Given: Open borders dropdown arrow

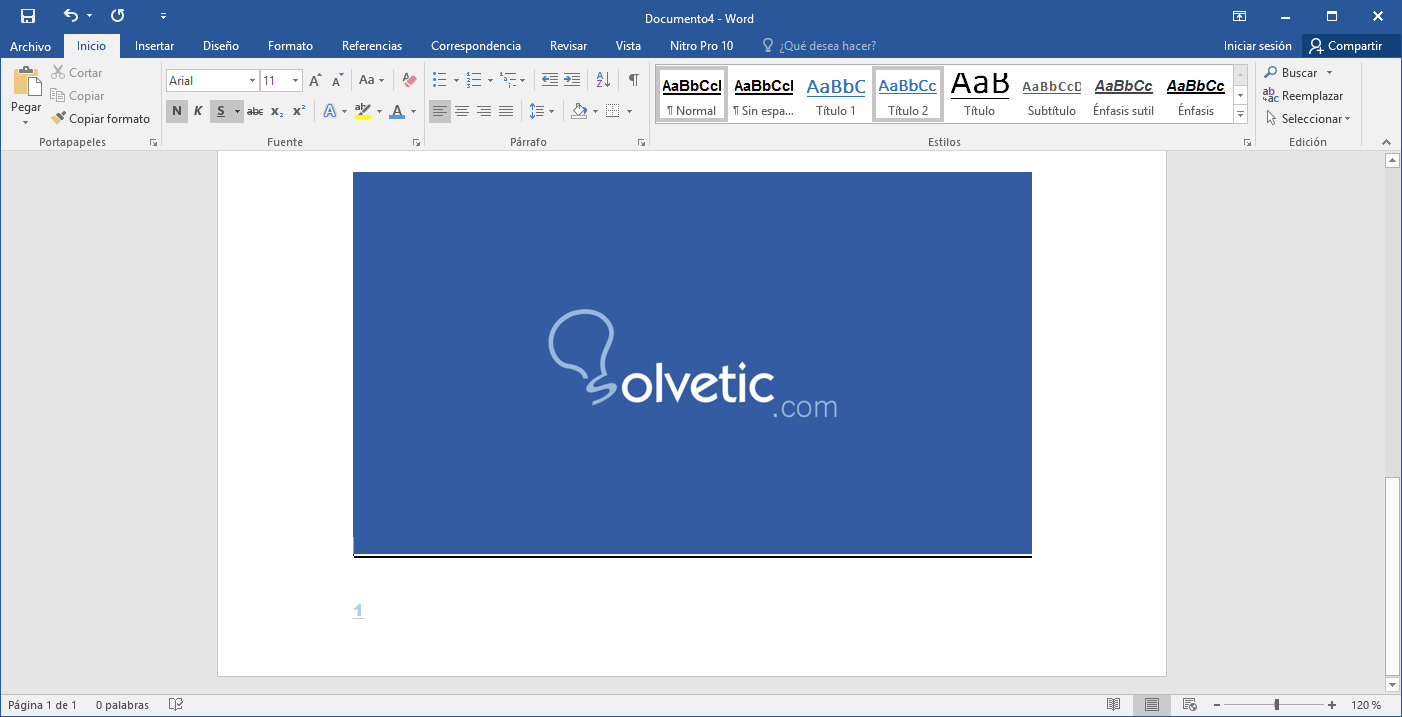Looking at the screenshot, I should click(x=628, y=111).
